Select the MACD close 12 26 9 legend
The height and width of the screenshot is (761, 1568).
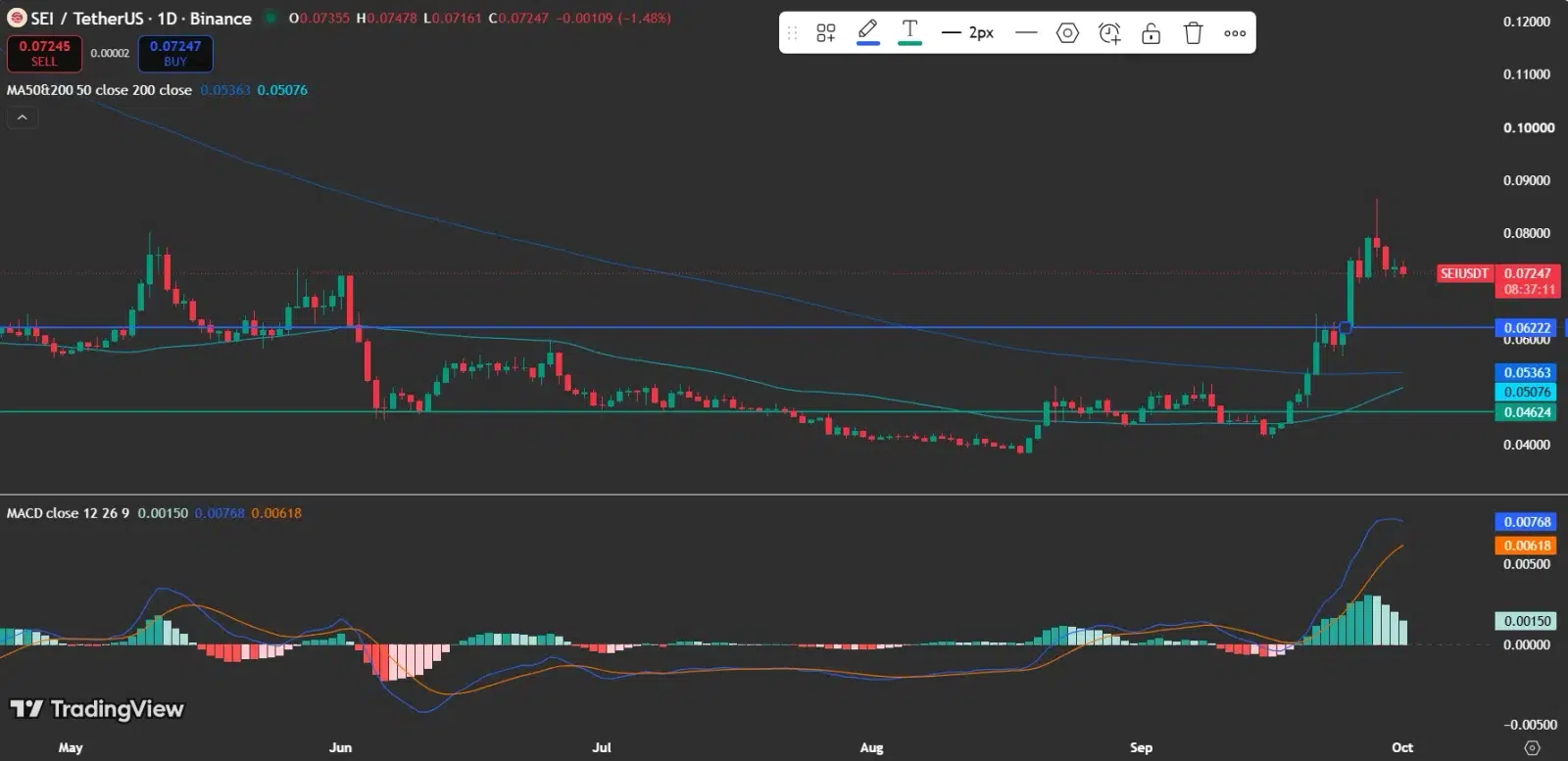[x=68, y=513]
